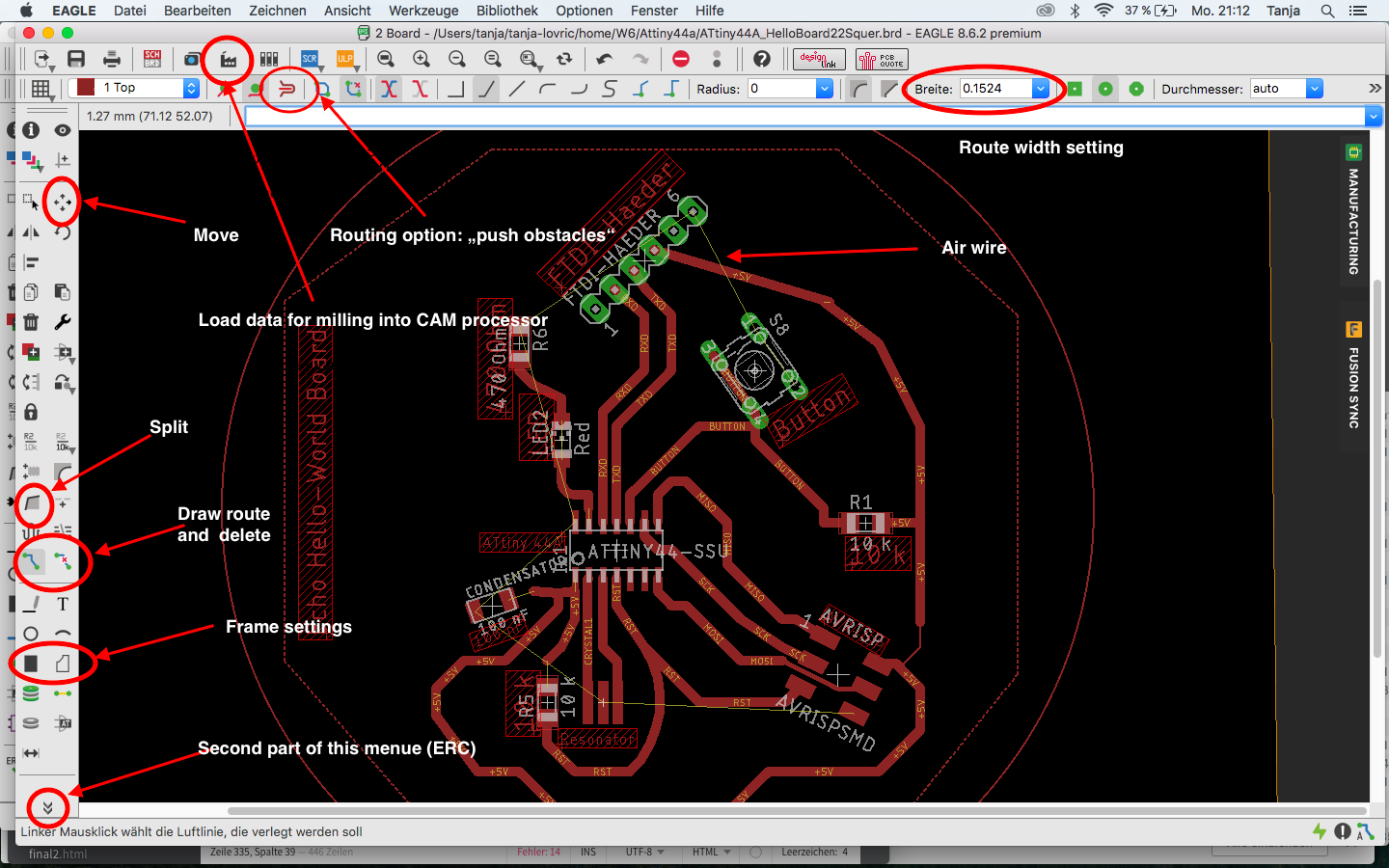
Task: Open the CAM processor factory icon
Action: (x=229, y=60)
